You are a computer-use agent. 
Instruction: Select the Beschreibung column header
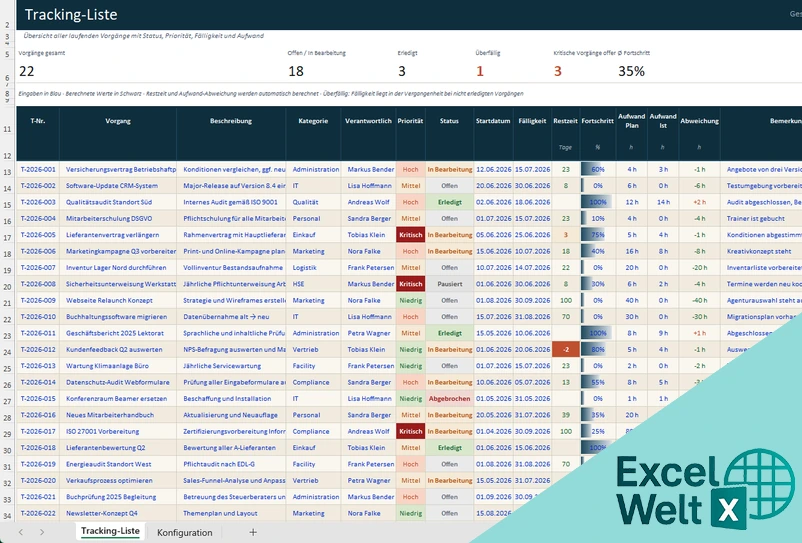(x=231, y=121)
